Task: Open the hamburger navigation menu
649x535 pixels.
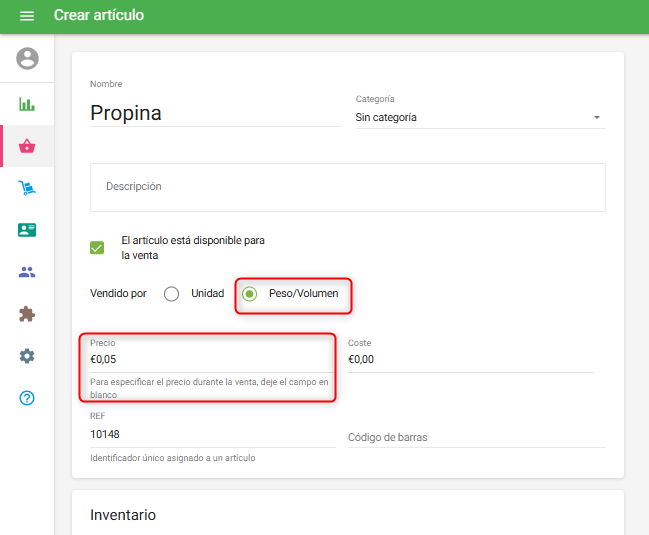Action: (27, 16)
